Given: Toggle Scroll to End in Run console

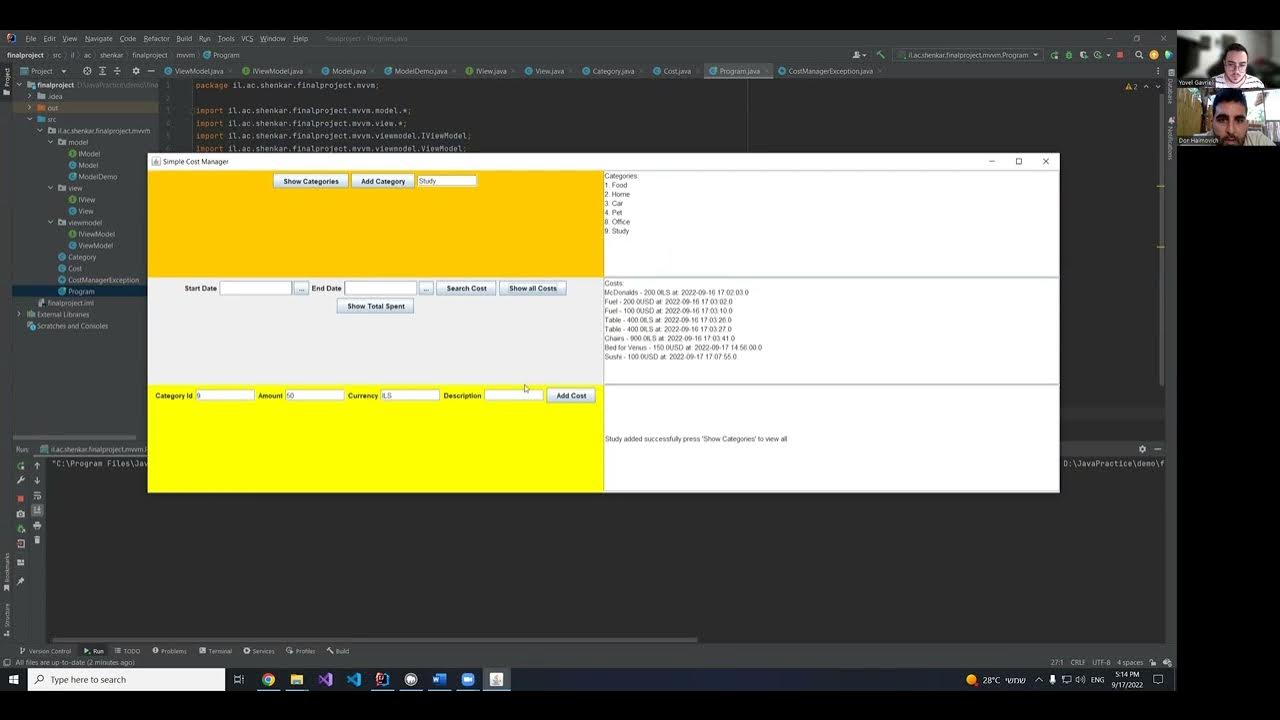Looking at the screenshot, I should point(37,510).
